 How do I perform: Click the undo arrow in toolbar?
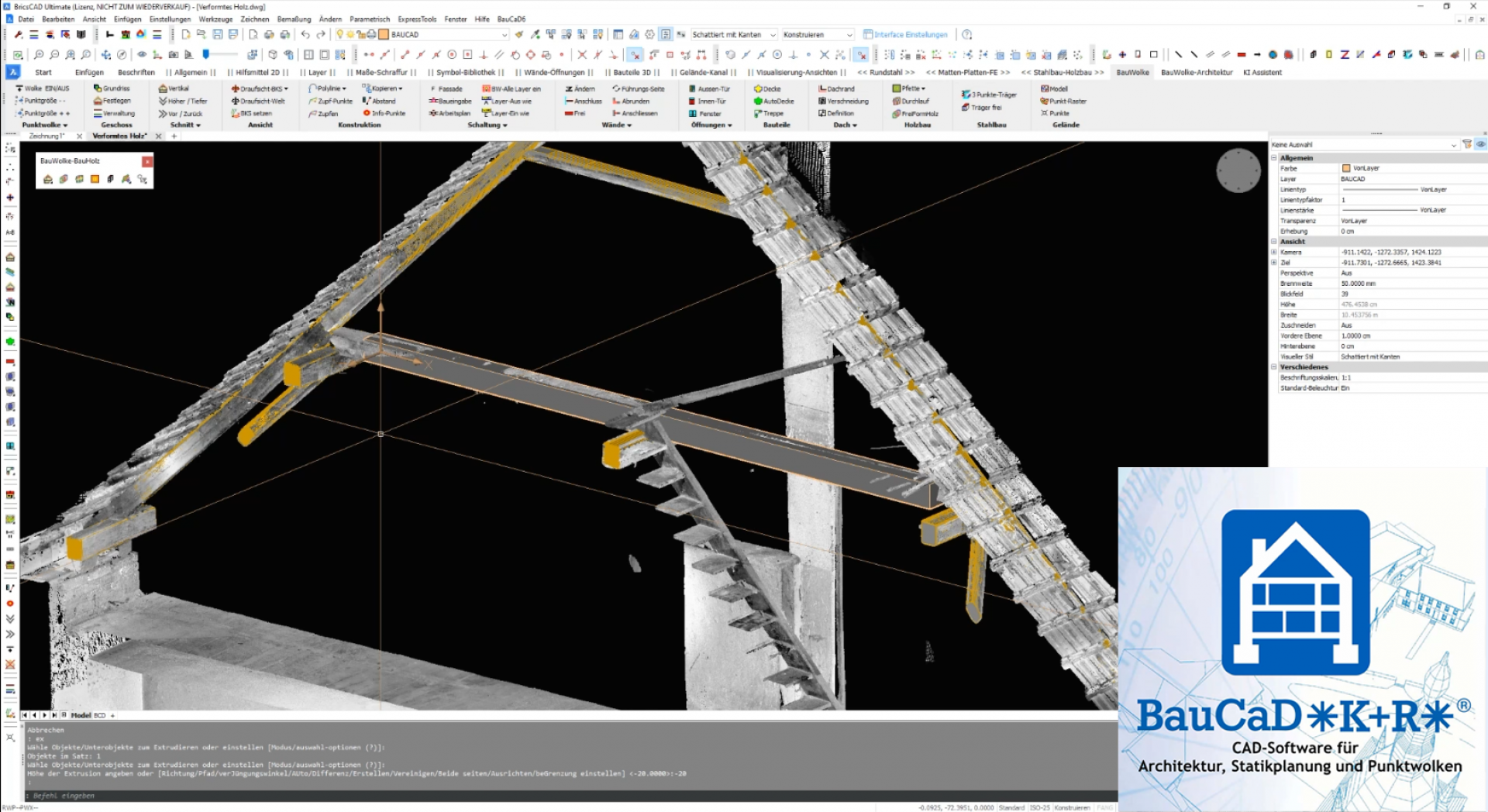tap(305, 34)
